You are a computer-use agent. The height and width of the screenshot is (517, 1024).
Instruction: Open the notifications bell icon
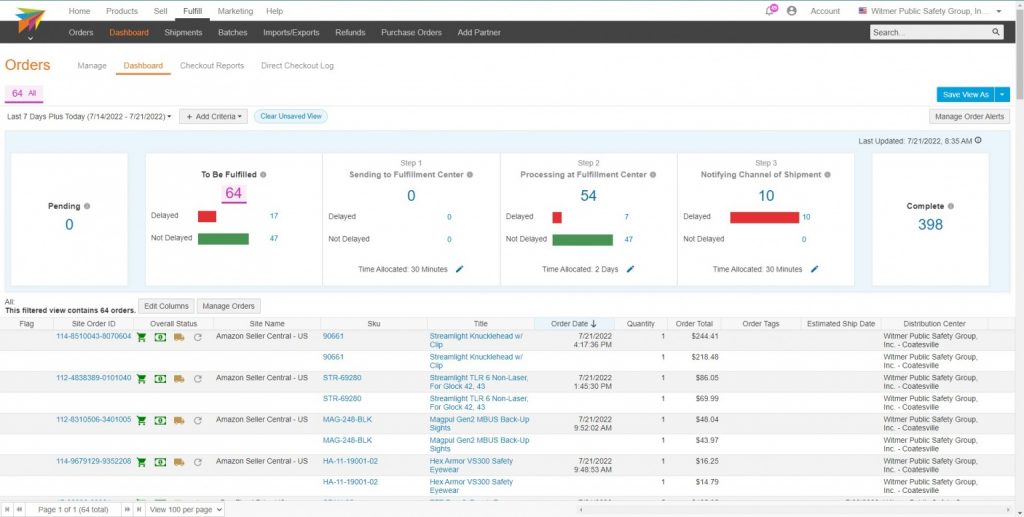click(x=771, y=10)
